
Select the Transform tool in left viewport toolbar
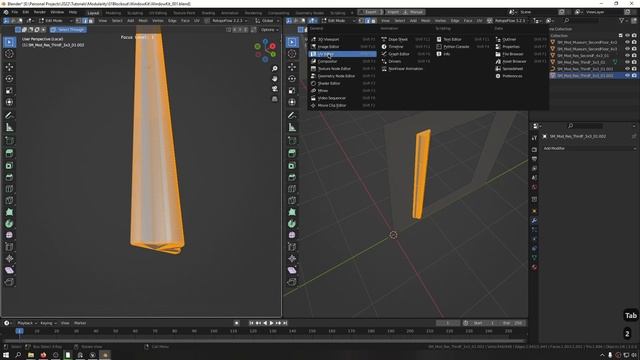9,102
